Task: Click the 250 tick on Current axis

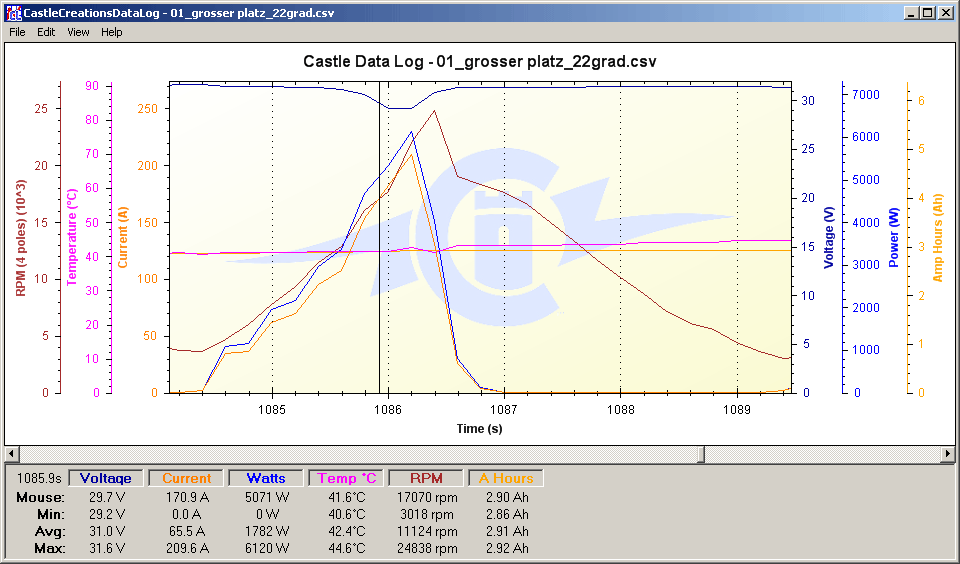Action: pos(147,108)
